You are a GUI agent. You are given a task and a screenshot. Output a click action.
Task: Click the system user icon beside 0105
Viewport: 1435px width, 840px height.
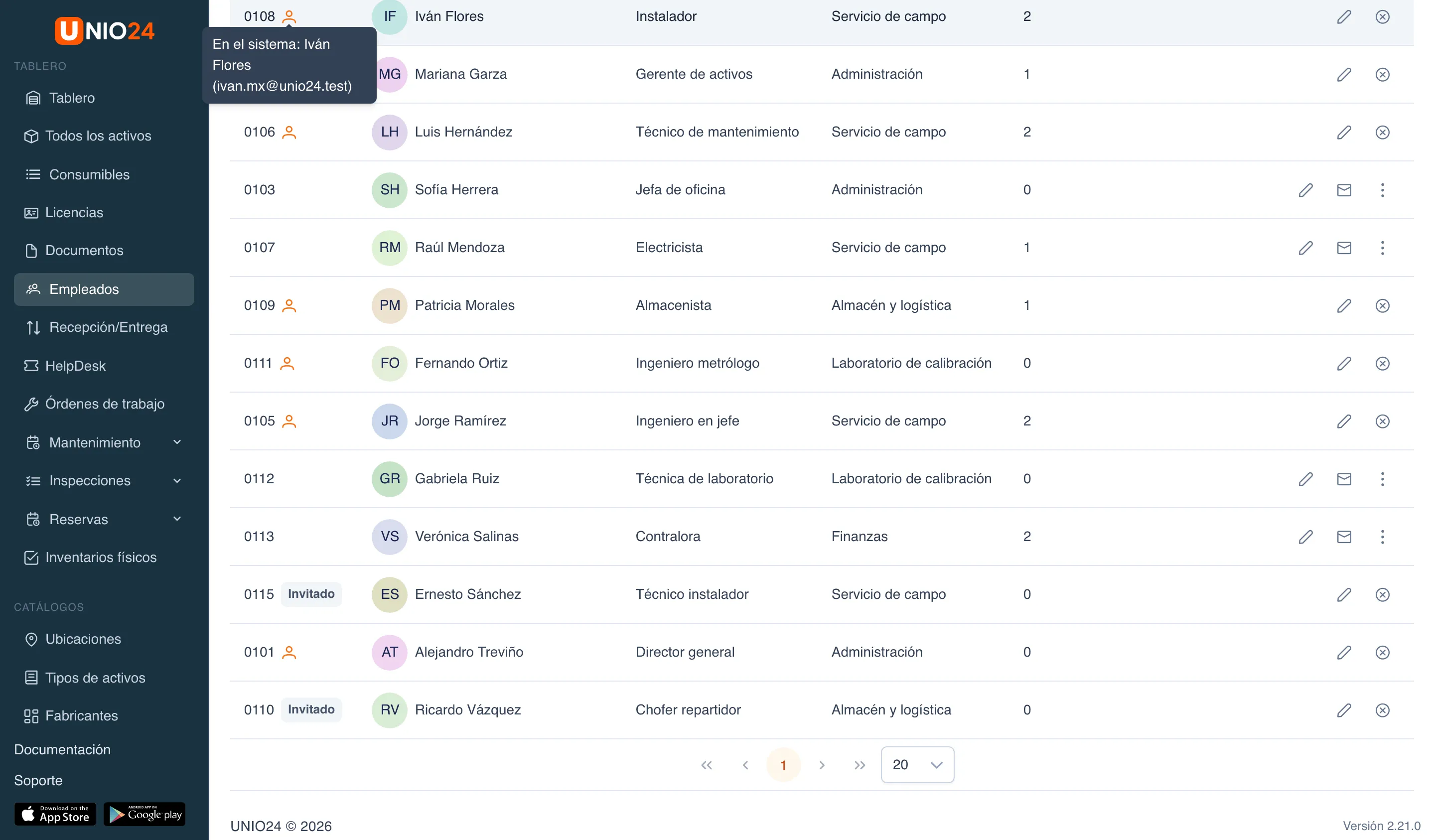pyautogui.click(x=289, y=421)
